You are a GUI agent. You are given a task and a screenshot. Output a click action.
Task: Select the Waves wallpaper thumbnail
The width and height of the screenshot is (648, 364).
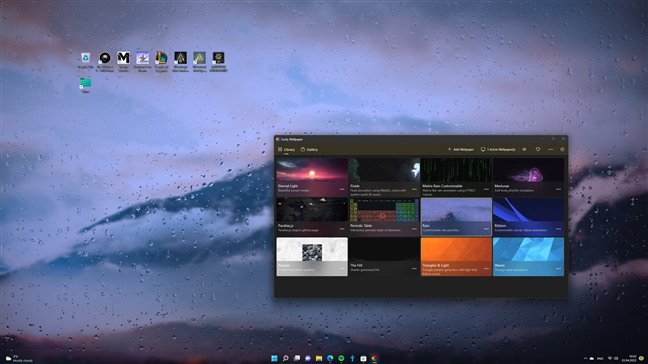(528, 257)
